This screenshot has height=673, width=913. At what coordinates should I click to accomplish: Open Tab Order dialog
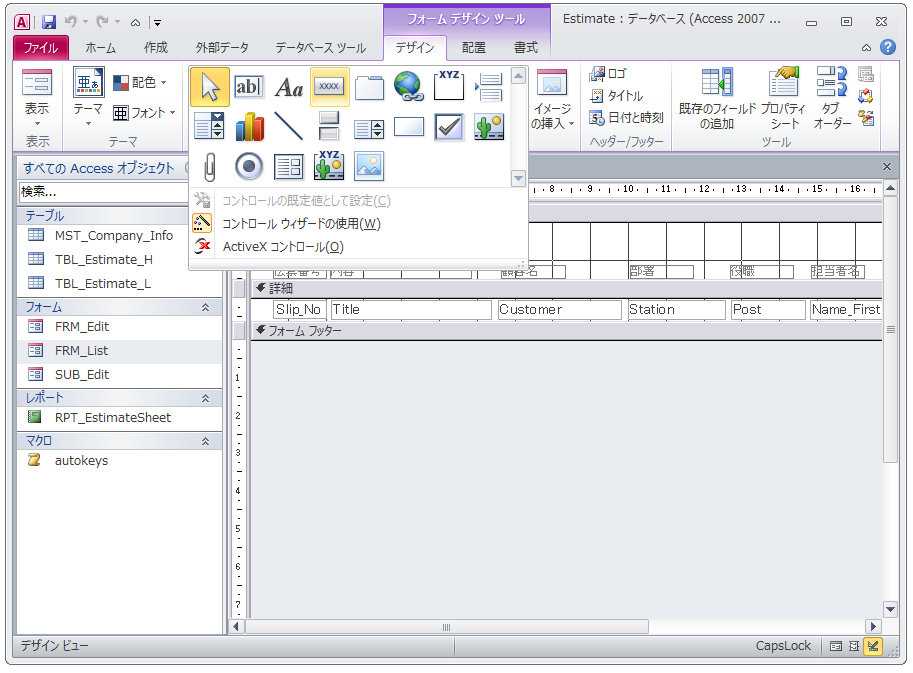[x=831, y=98]
